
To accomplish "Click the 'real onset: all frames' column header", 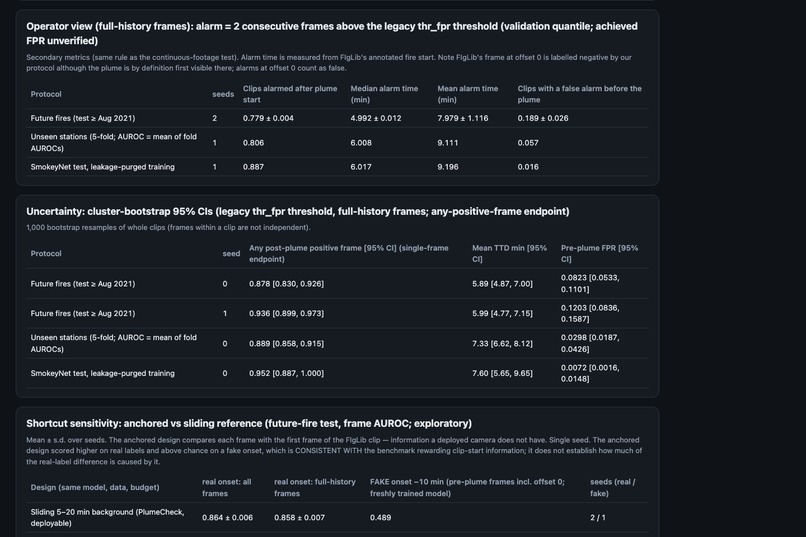I will [x=227, y=487].
